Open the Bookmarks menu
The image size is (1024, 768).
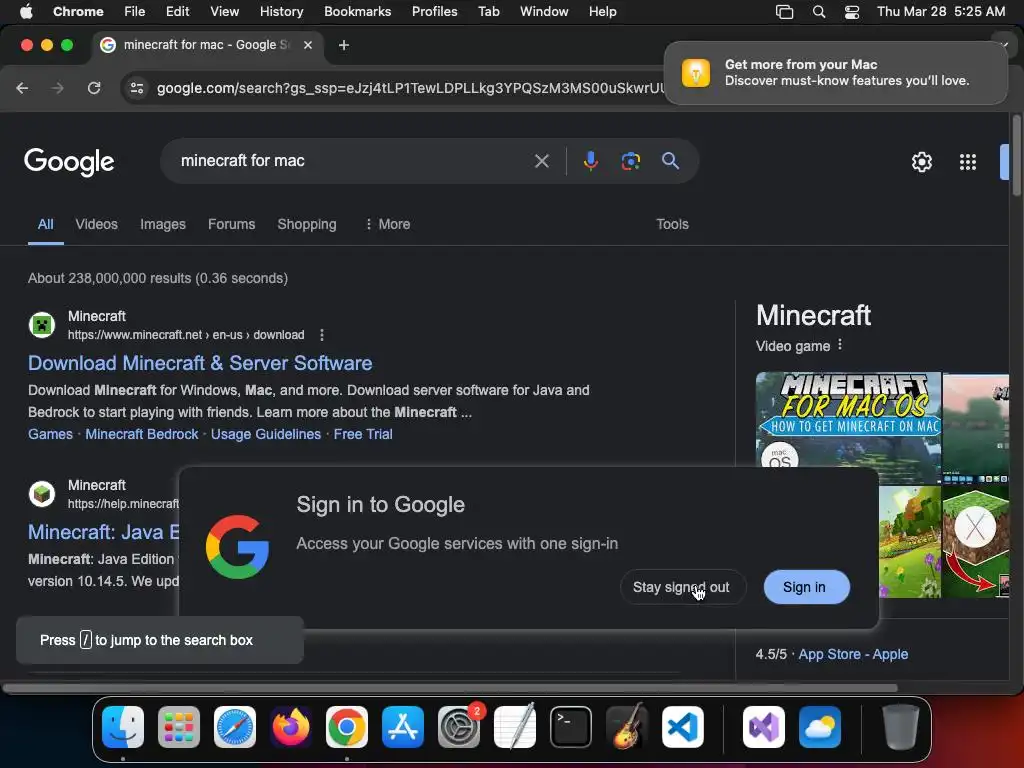pos(357,11)
